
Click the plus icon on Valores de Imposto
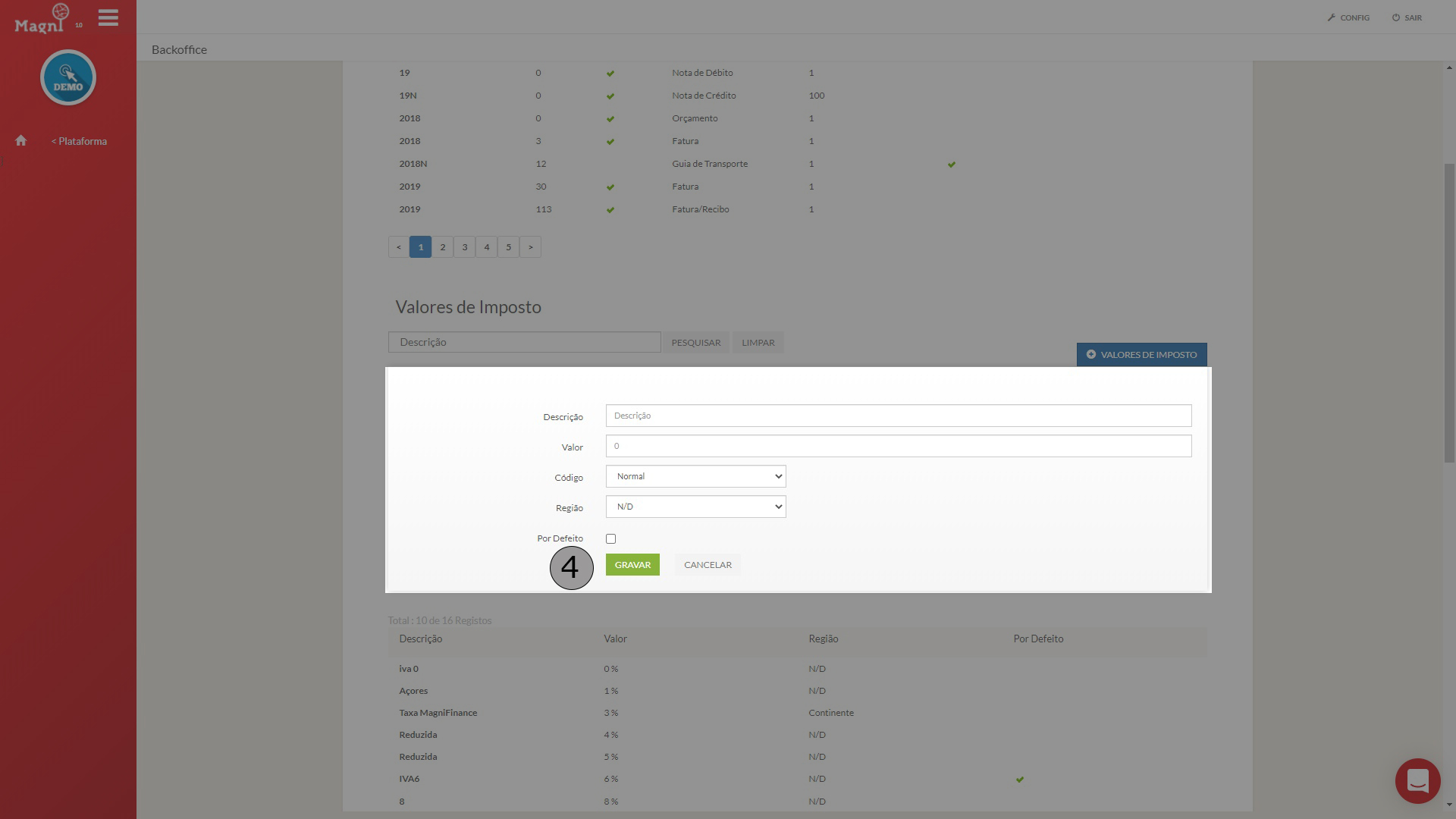1090,354
